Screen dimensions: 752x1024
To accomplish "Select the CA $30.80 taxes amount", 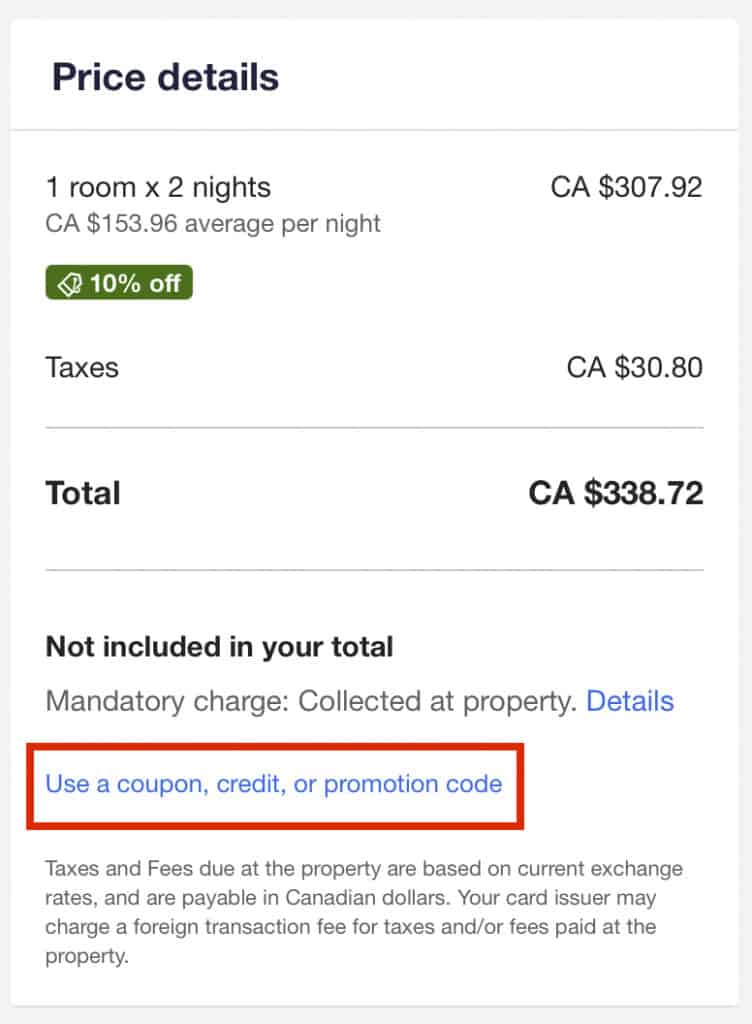I will (635, 368).
